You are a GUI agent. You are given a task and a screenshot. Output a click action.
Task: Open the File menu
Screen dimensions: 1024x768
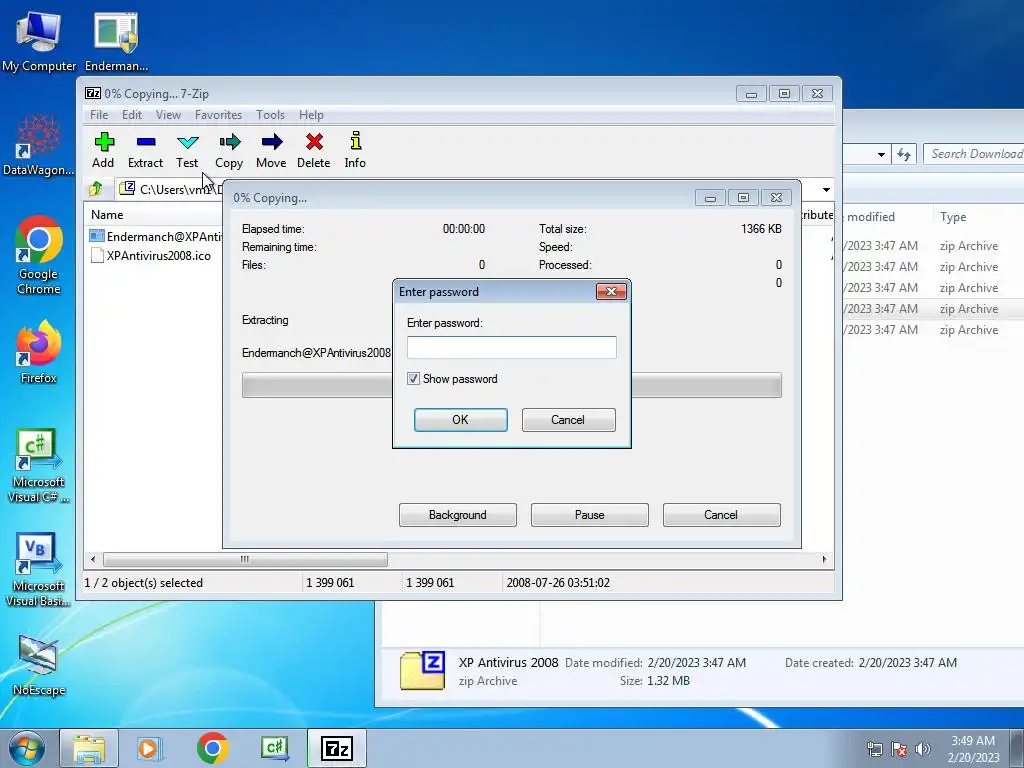coord(99,115)
